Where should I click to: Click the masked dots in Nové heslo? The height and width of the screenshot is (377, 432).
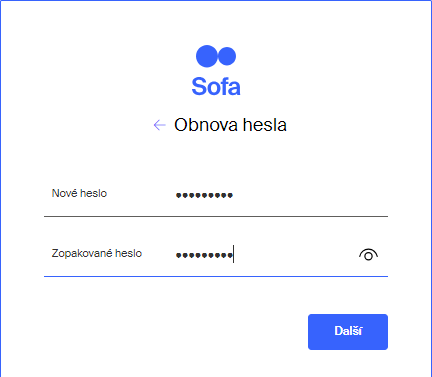tap(204, 195)
